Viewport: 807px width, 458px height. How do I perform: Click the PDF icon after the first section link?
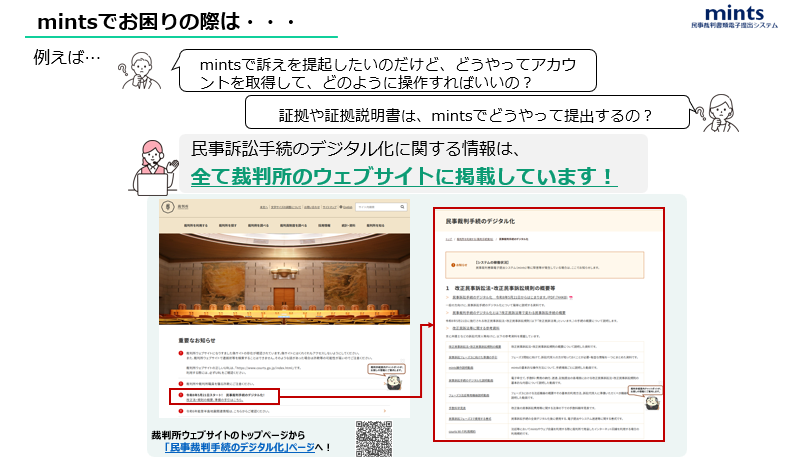[x=571, y=297]
